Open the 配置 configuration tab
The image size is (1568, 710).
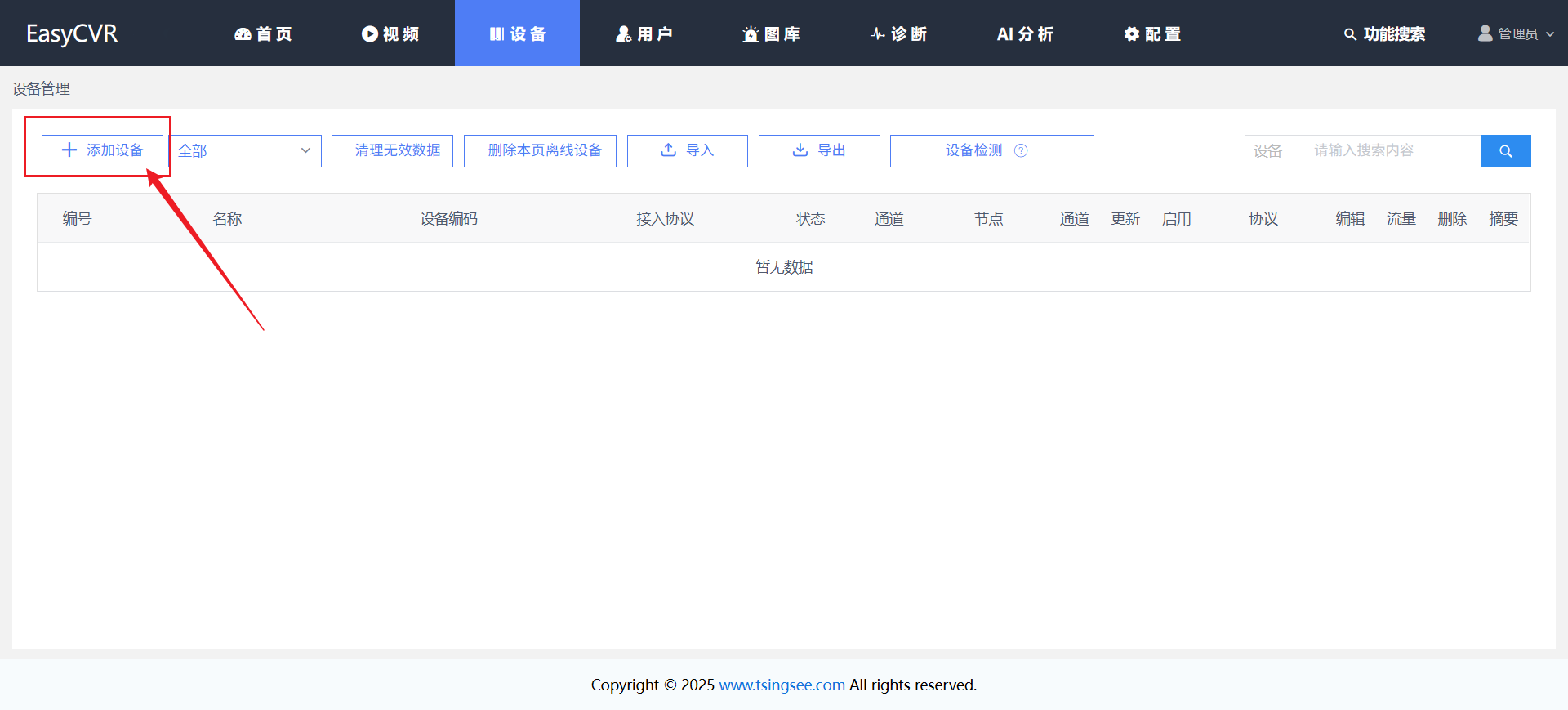1152,33
